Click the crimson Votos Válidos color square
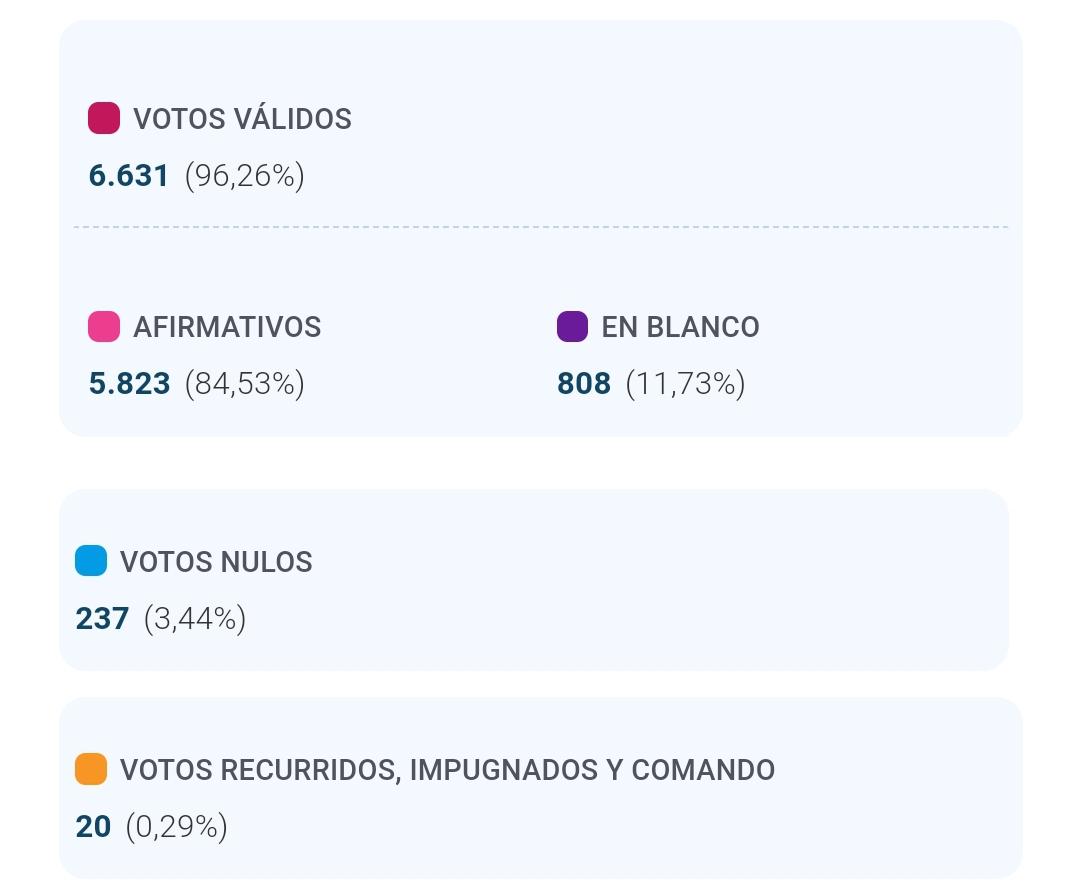Image resolution: width=1080 pixels, height=892 pixels. (x=104, y=119)
